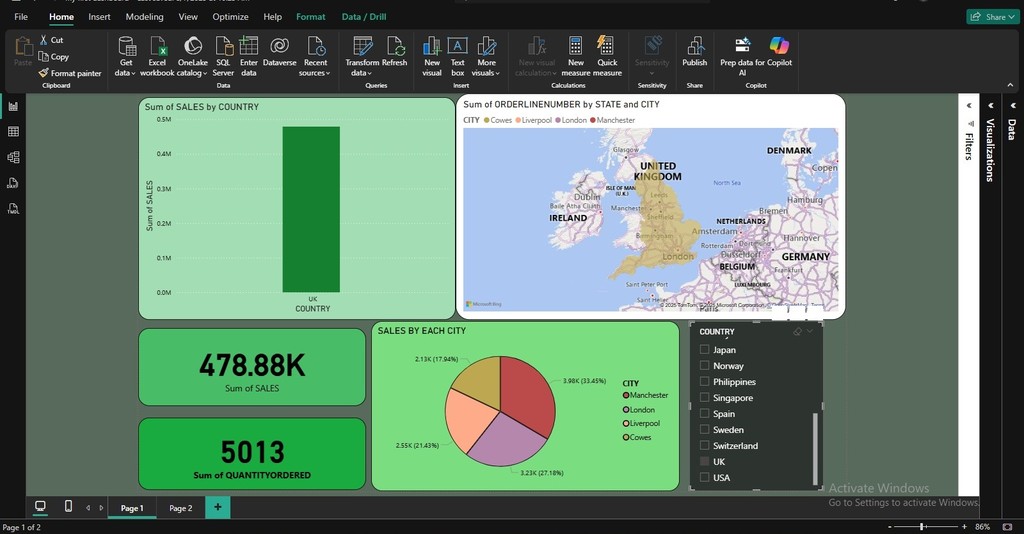Switch to desktop layout icon
Image resolution: width=1024 pixels, height=534 pixels.
(40, 506)
